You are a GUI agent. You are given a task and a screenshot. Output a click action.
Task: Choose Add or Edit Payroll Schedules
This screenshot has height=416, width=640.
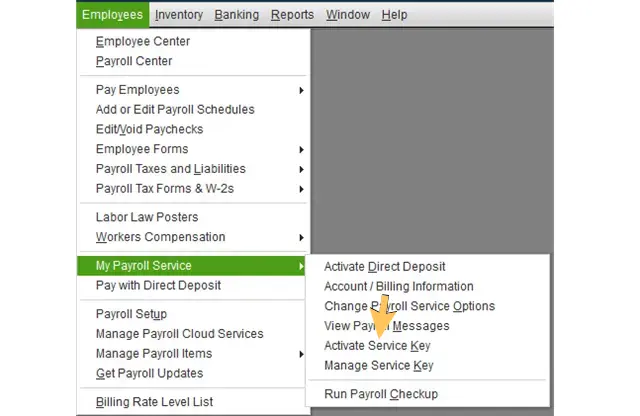(x=175, y=110)
